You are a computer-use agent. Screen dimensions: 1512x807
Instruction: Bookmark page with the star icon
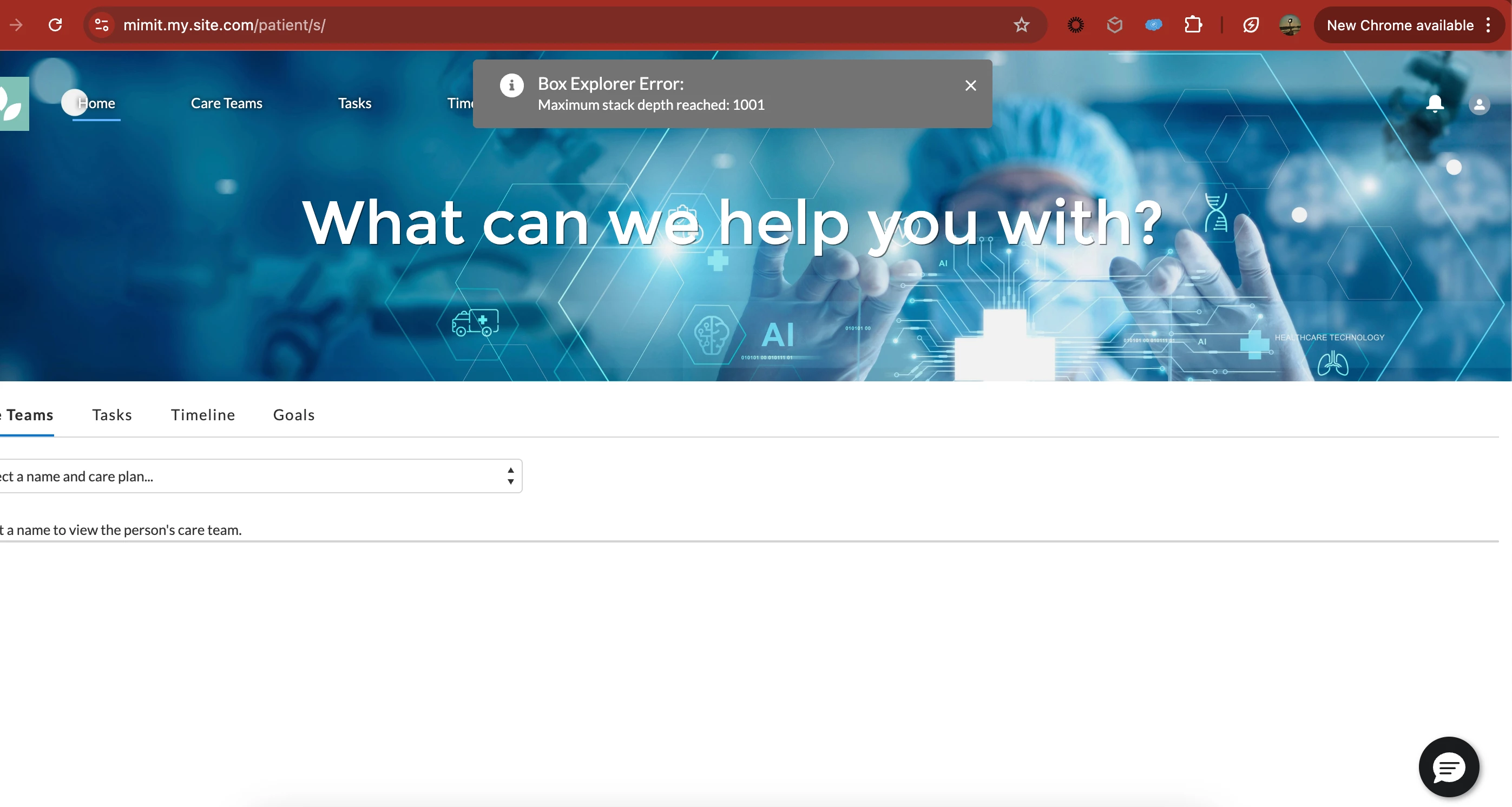[x=1021, y=25]
